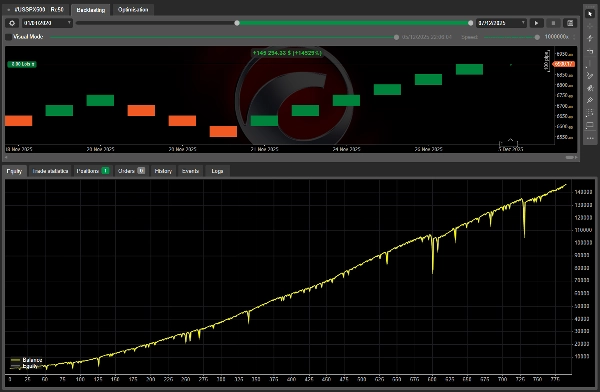Open the Orders tab
This screenshot has height=392, width=600.
[x=131, y=171]
